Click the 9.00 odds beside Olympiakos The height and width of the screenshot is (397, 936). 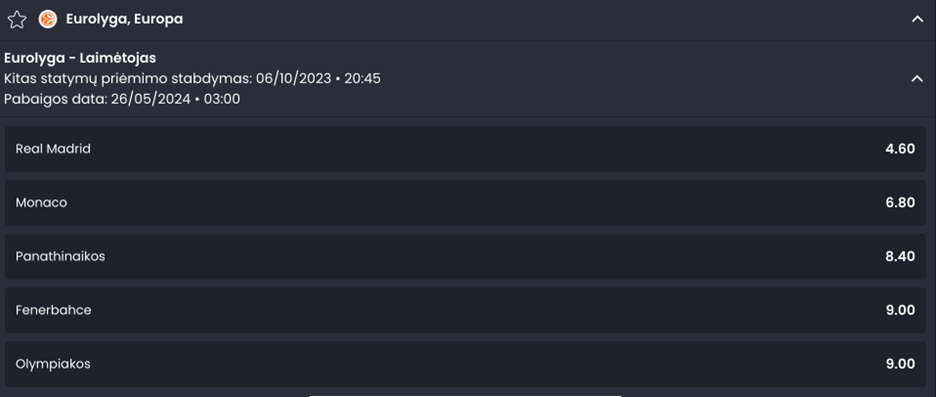coord(900,364)
